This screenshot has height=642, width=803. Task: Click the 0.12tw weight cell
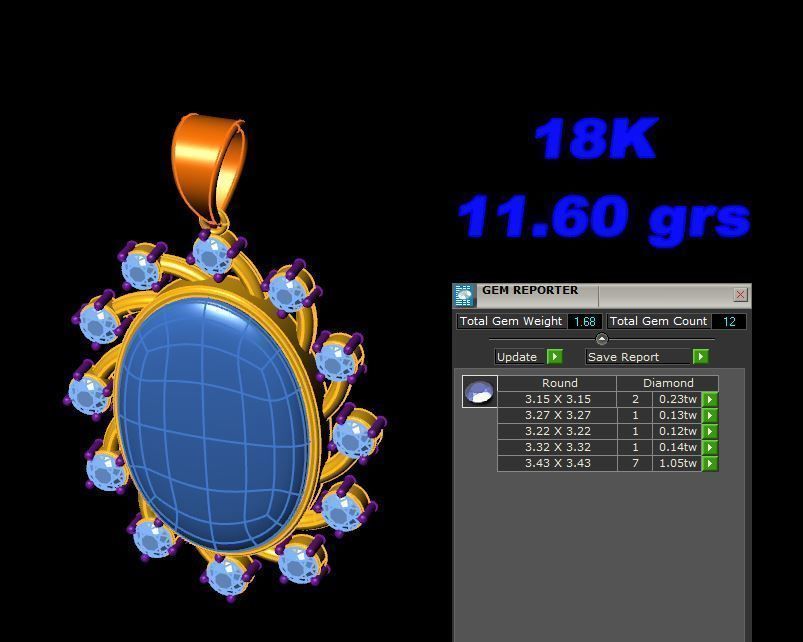point(677,431)
